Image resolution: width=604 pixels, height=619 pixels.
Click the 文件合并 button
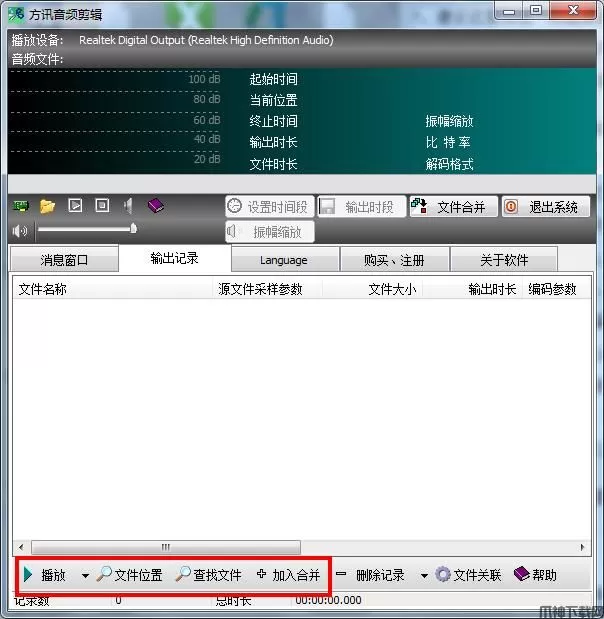tap(454, 206)
